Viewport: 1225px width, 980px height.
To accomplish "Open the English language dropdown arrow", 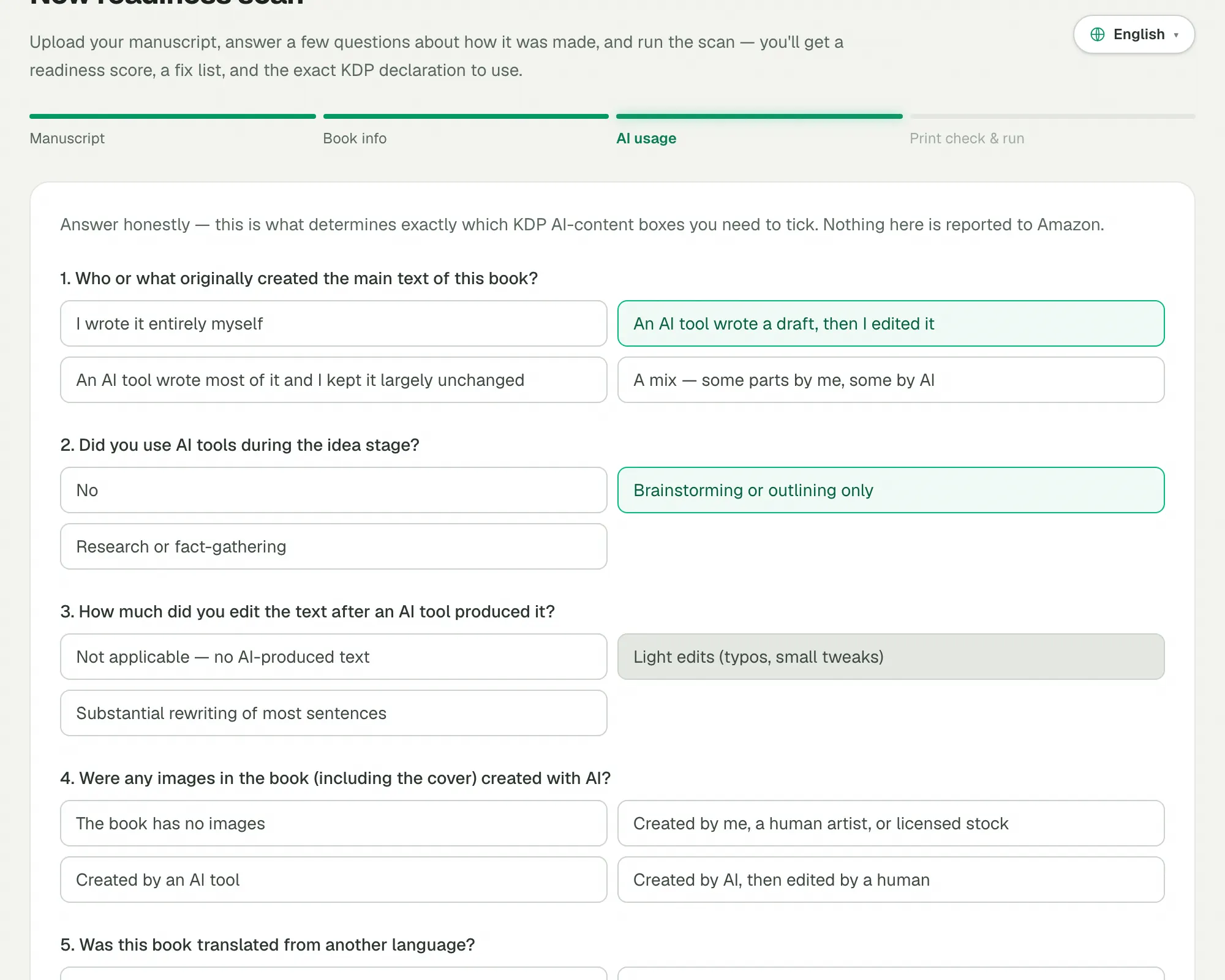I will coord(1176,35).
